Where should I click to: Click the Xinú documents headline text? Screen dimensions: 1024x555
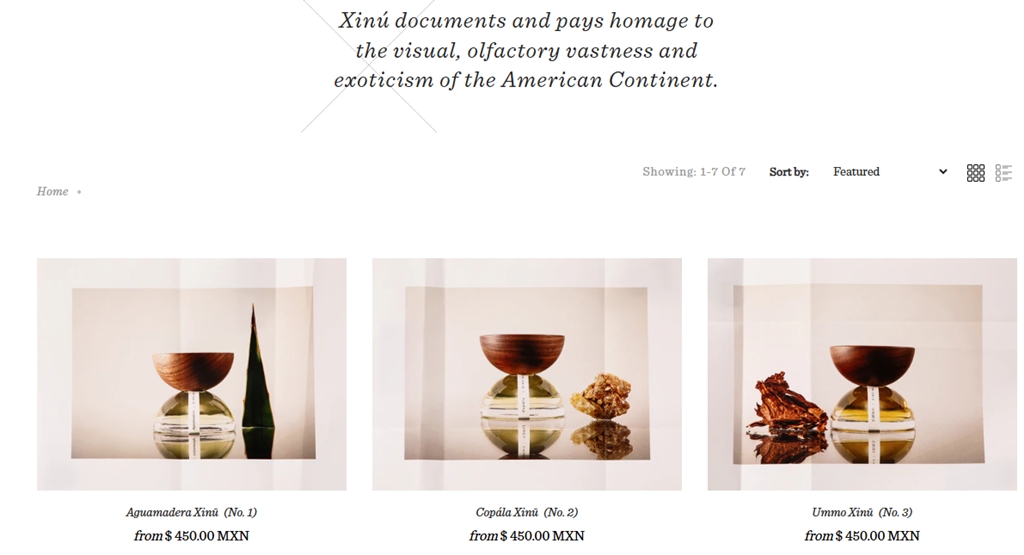point(526,50)
